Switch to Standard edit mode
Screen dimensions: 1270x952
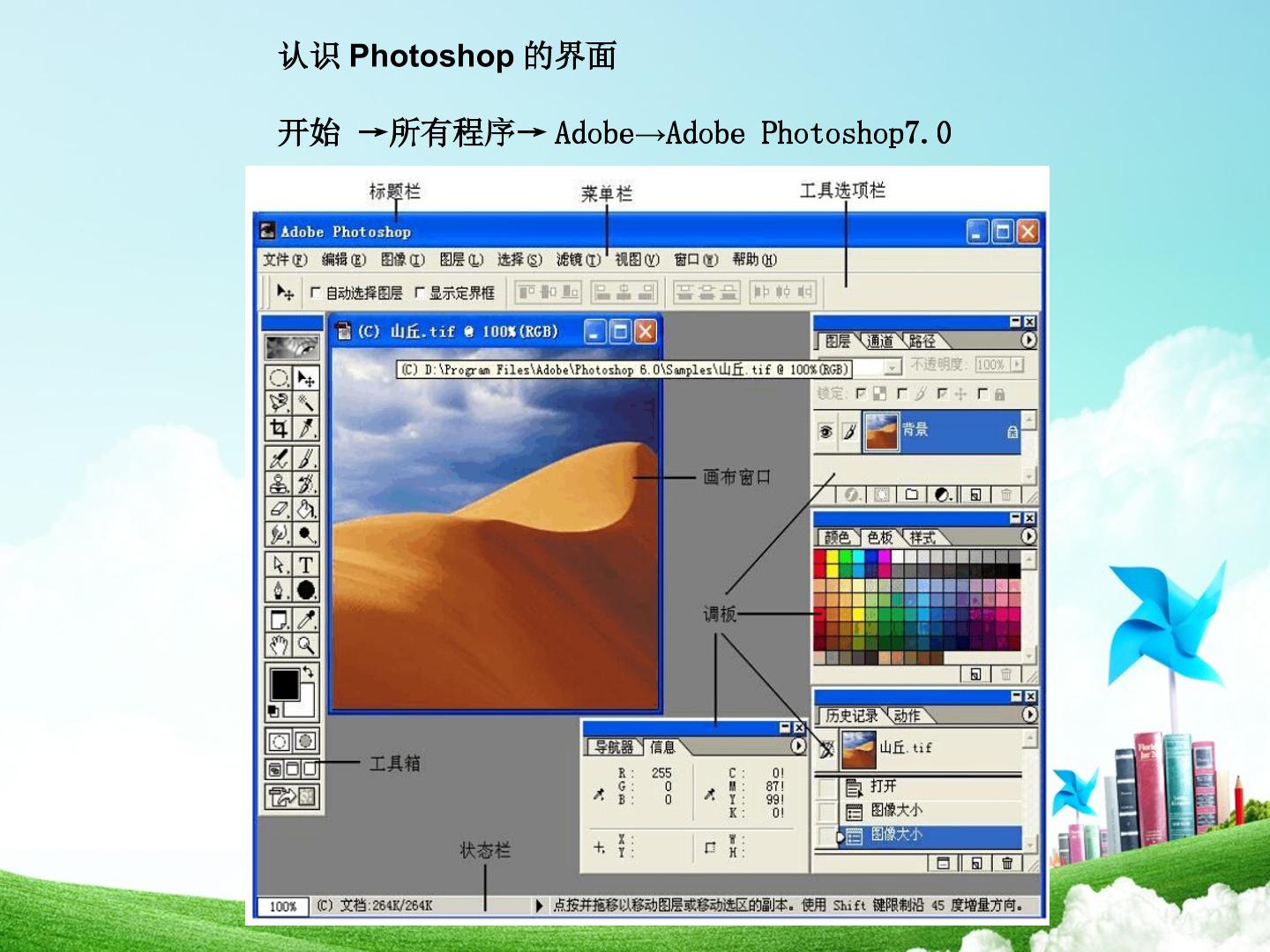pyautogui.click(x=280, y=741)
